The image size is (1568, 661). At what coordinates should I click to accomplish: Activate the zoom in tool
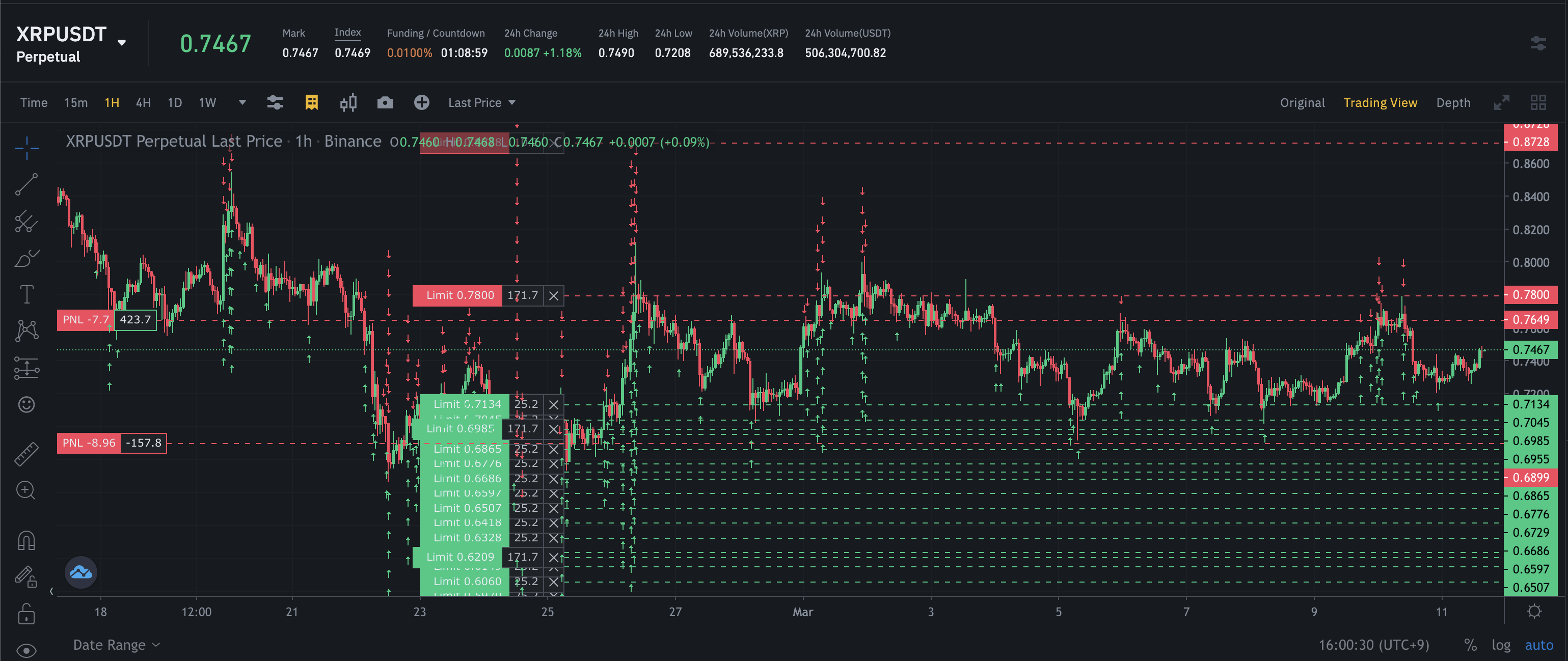(26, 490)
